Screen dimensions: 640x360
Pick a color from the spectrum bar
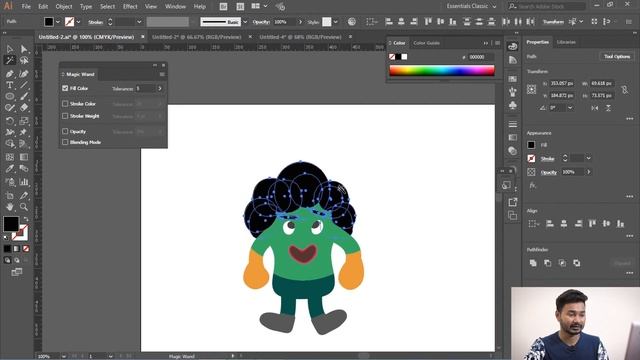pos(442,71)
